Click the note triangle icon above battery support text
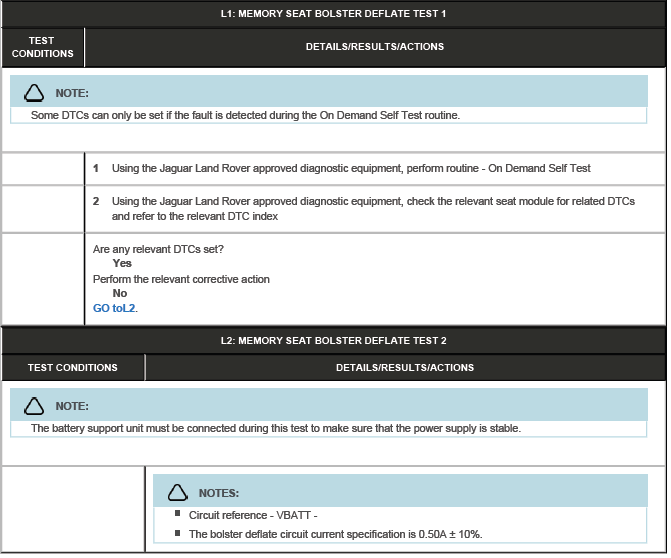This screenshot has width=671, height=558. [x=34, y=406]
